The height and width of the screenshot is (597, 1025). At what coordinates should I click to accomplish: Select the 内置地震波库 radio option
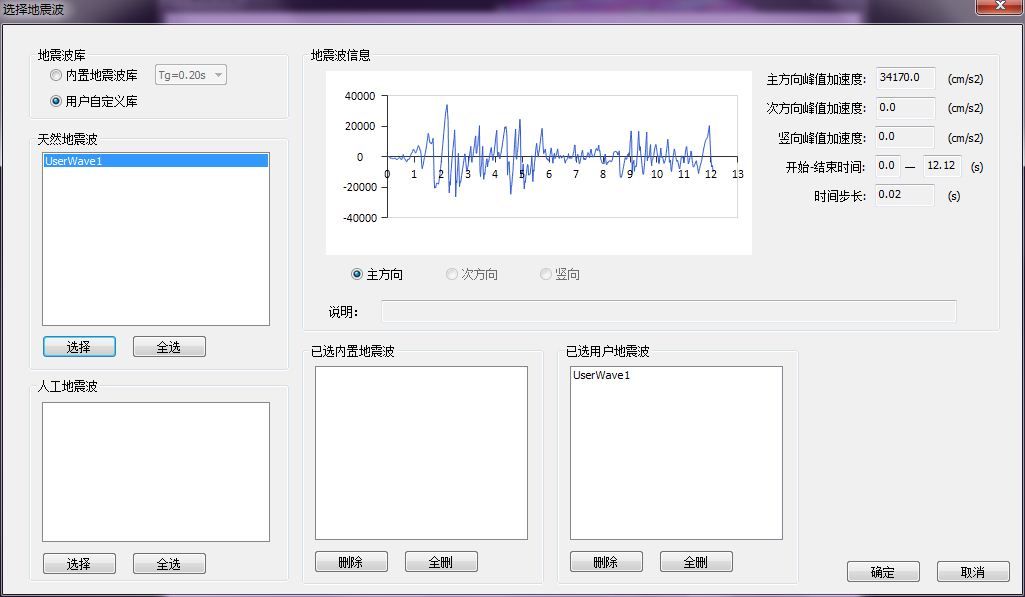point(93,75)
